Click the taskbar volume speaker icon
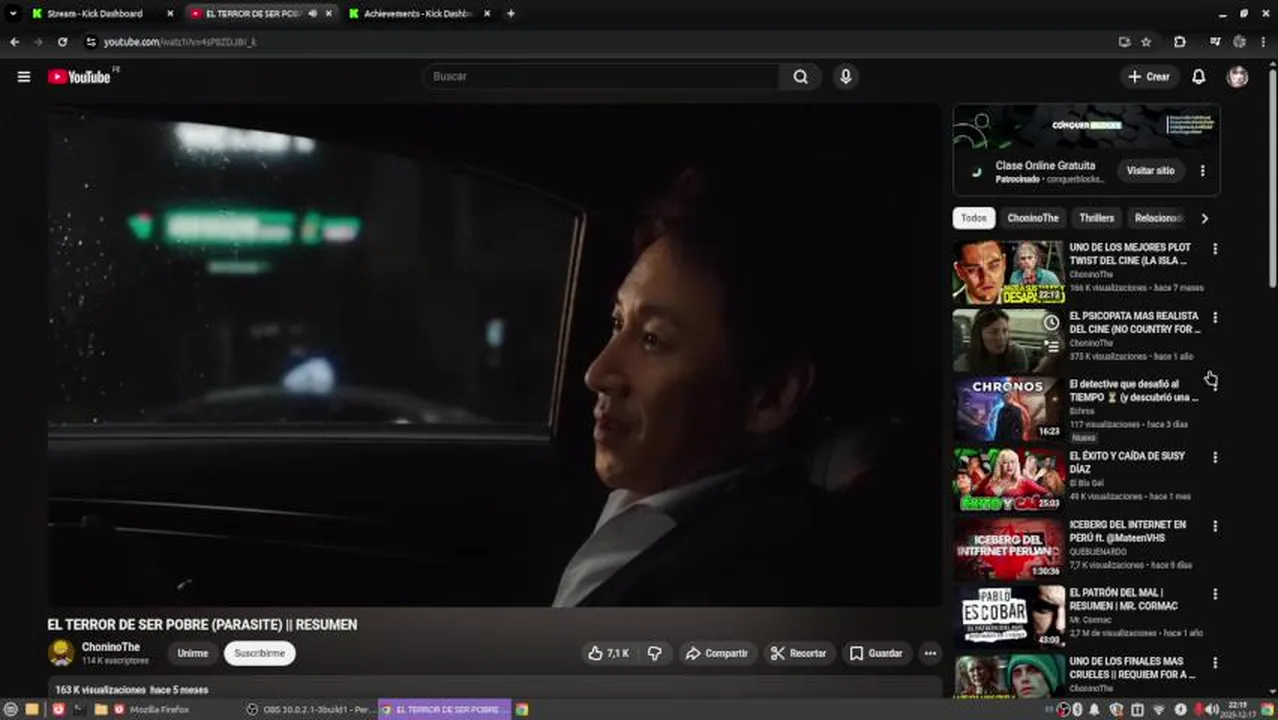Screen dimensions: 1278x720 1213,710
